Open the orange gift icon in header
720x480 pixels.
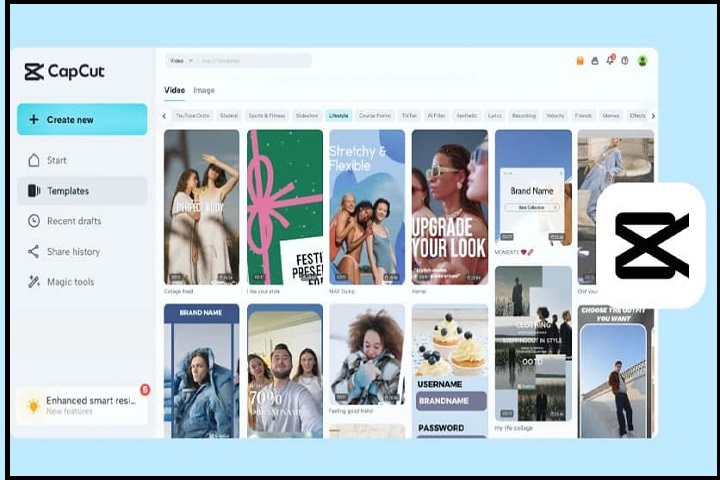click(x=580, y=61)
